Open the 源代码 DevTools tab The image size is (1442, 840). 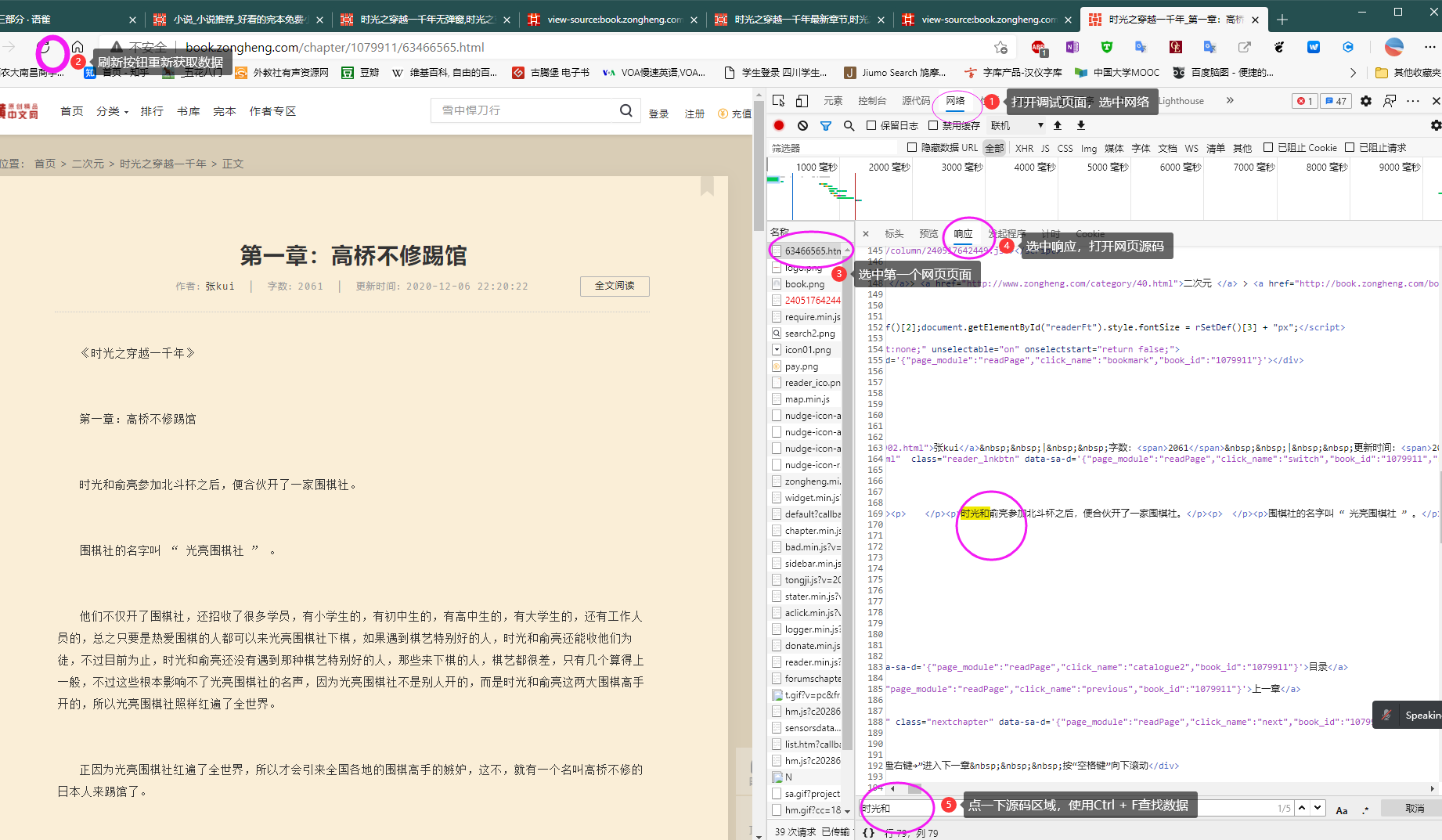[x=916, y=101]
